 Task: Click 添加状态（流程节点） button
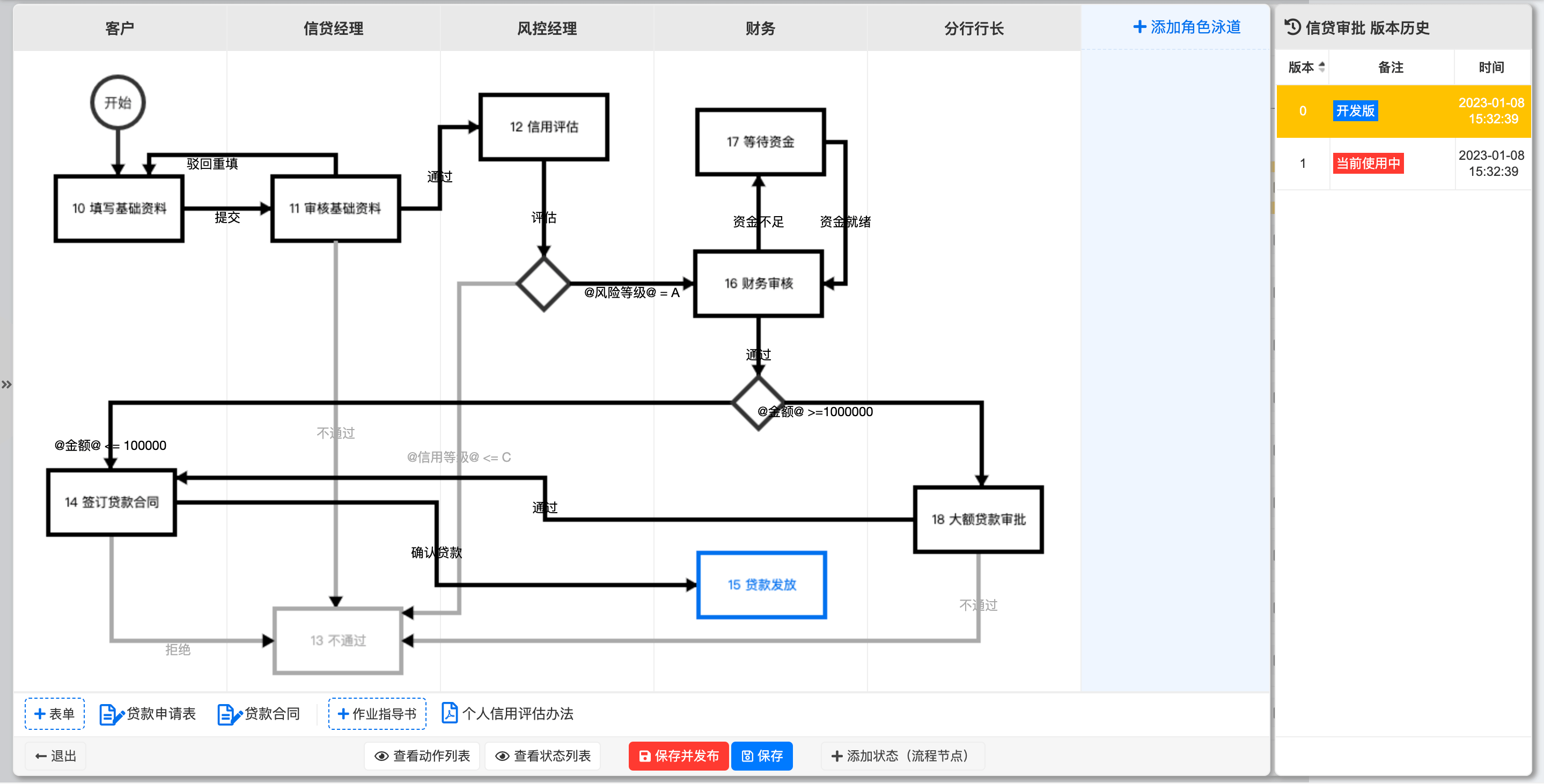902,756
